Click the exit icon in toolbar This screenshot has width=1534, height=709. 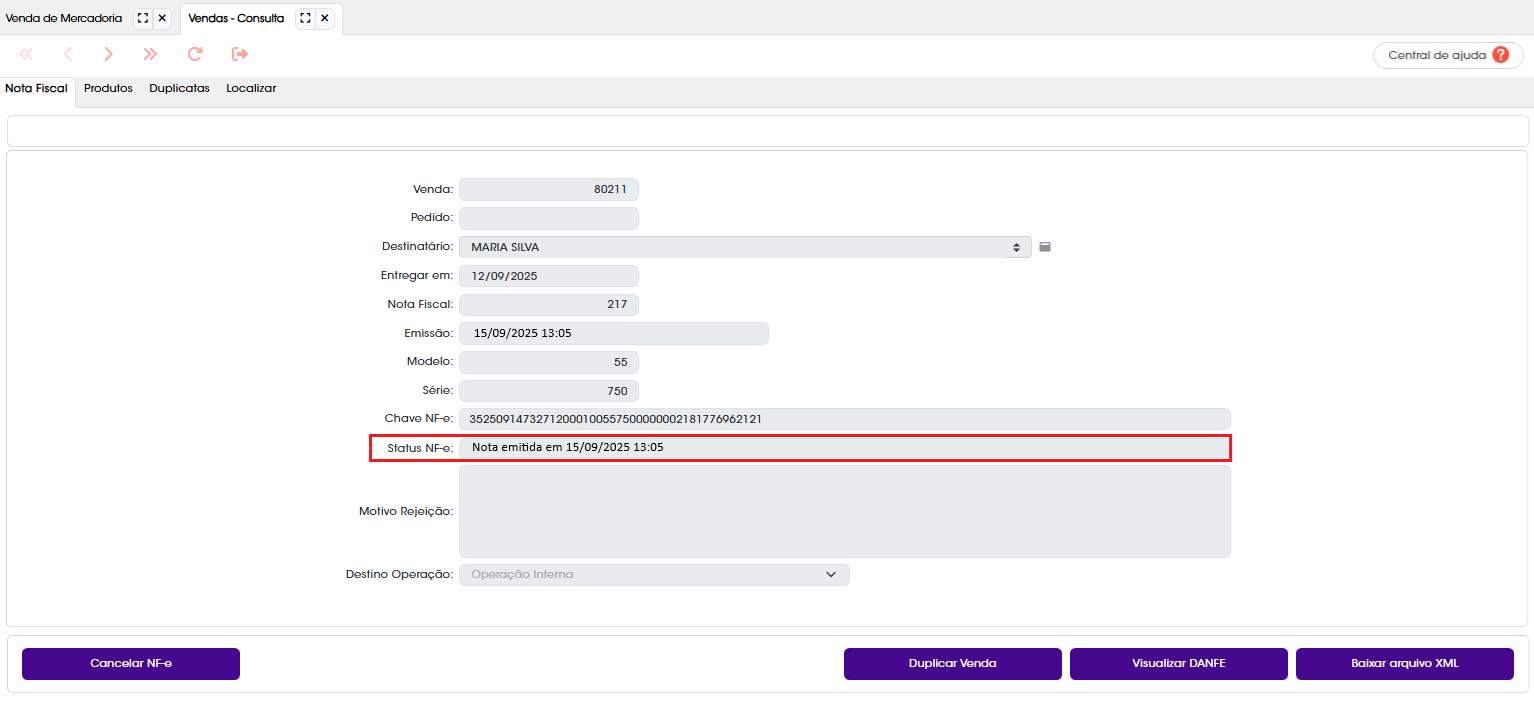(x=240, y=54)
